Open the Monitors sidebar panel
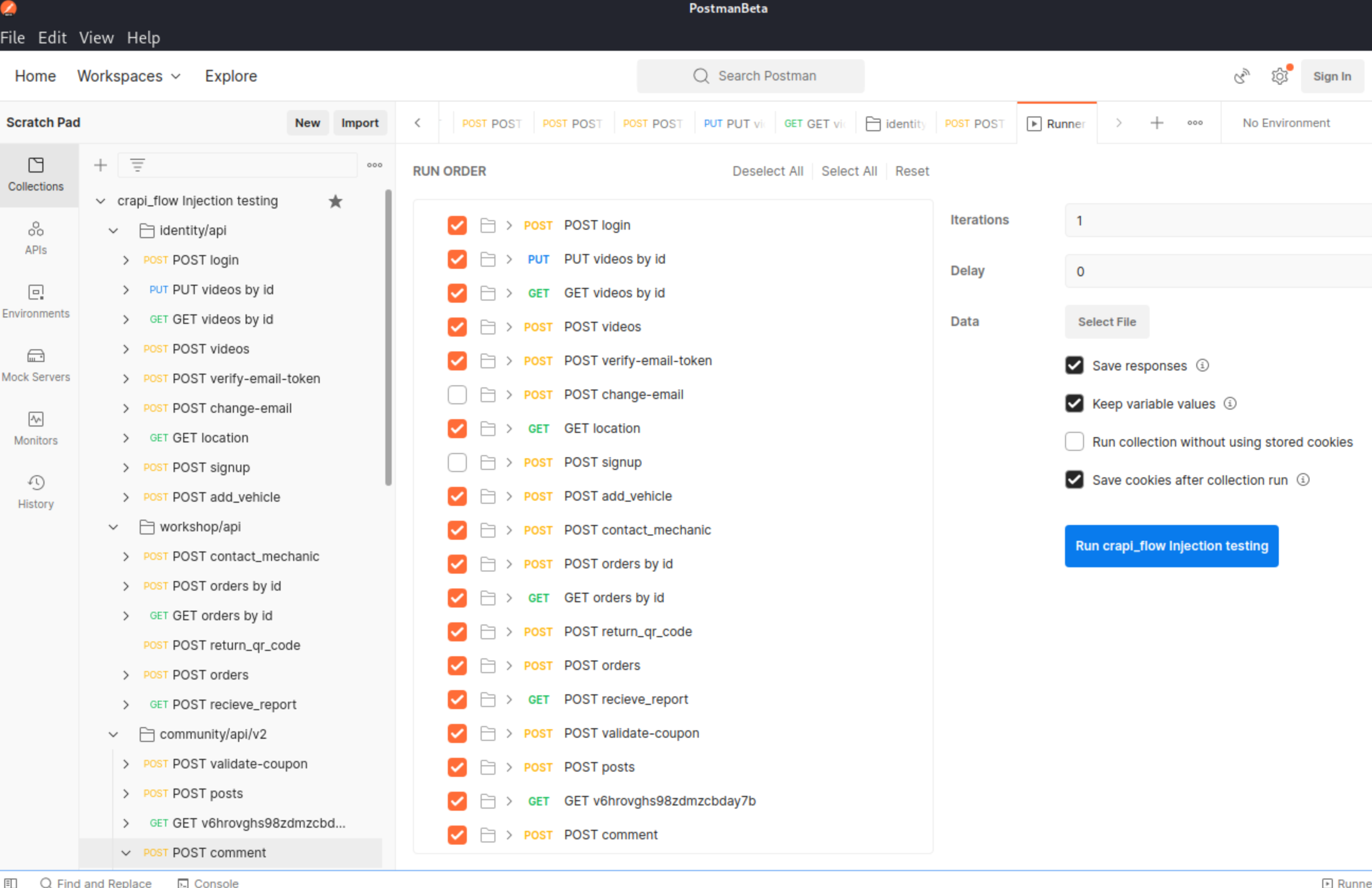 click(36, 427)
